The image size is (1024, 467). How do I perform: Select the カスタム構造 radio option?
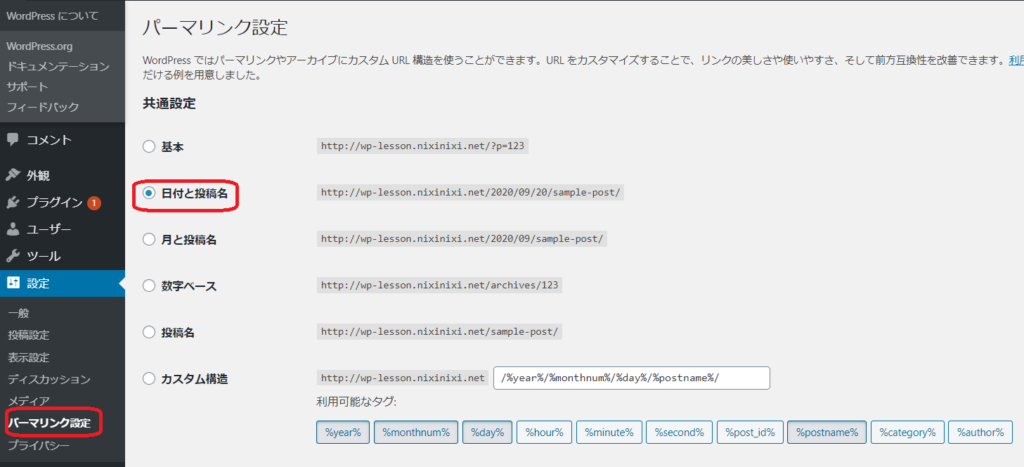coord(149,379)
